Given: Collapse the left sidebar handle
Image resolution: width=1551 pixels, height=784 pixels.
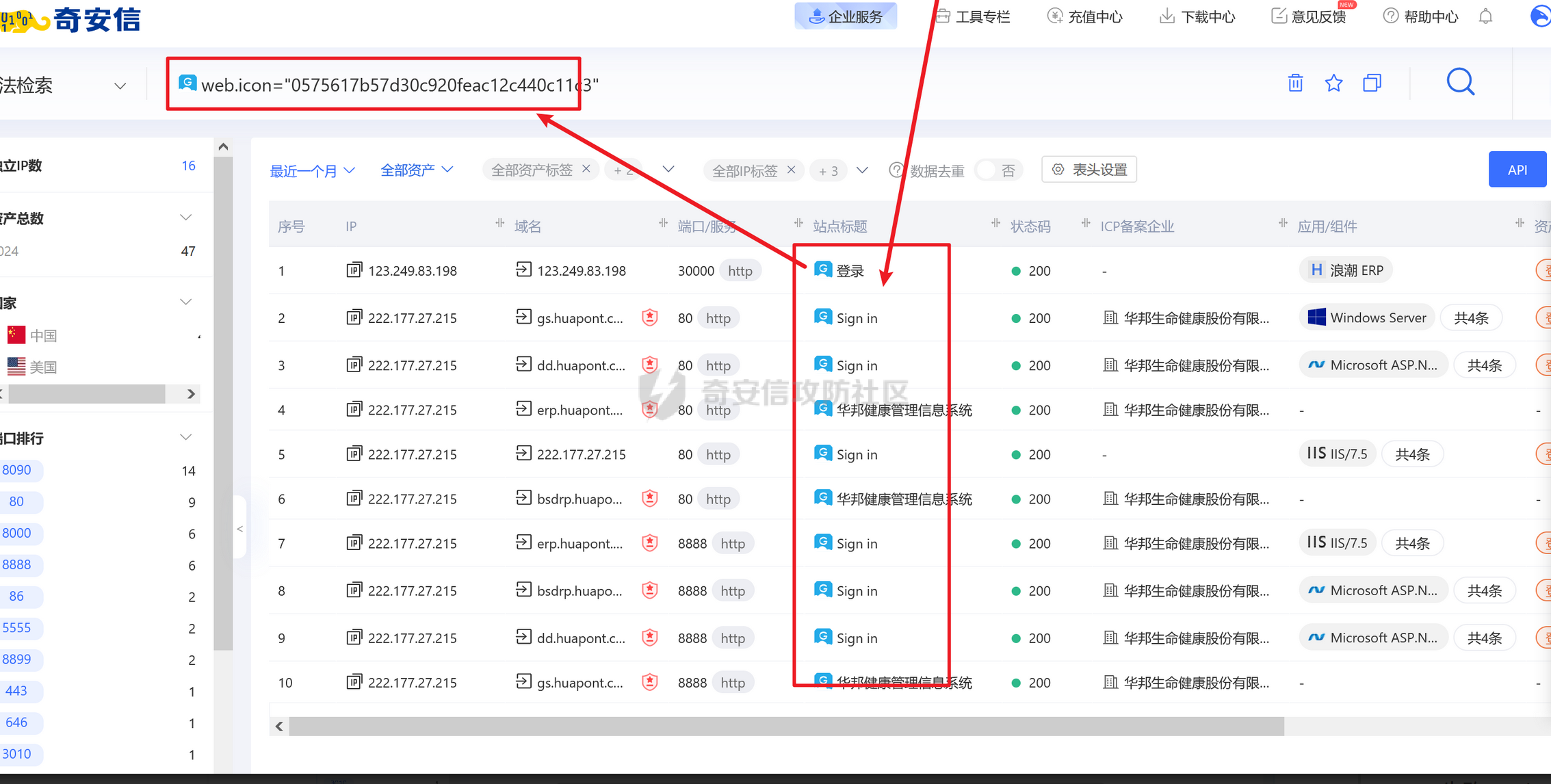Looking at the screenshot, I should [x=239, y=528].
